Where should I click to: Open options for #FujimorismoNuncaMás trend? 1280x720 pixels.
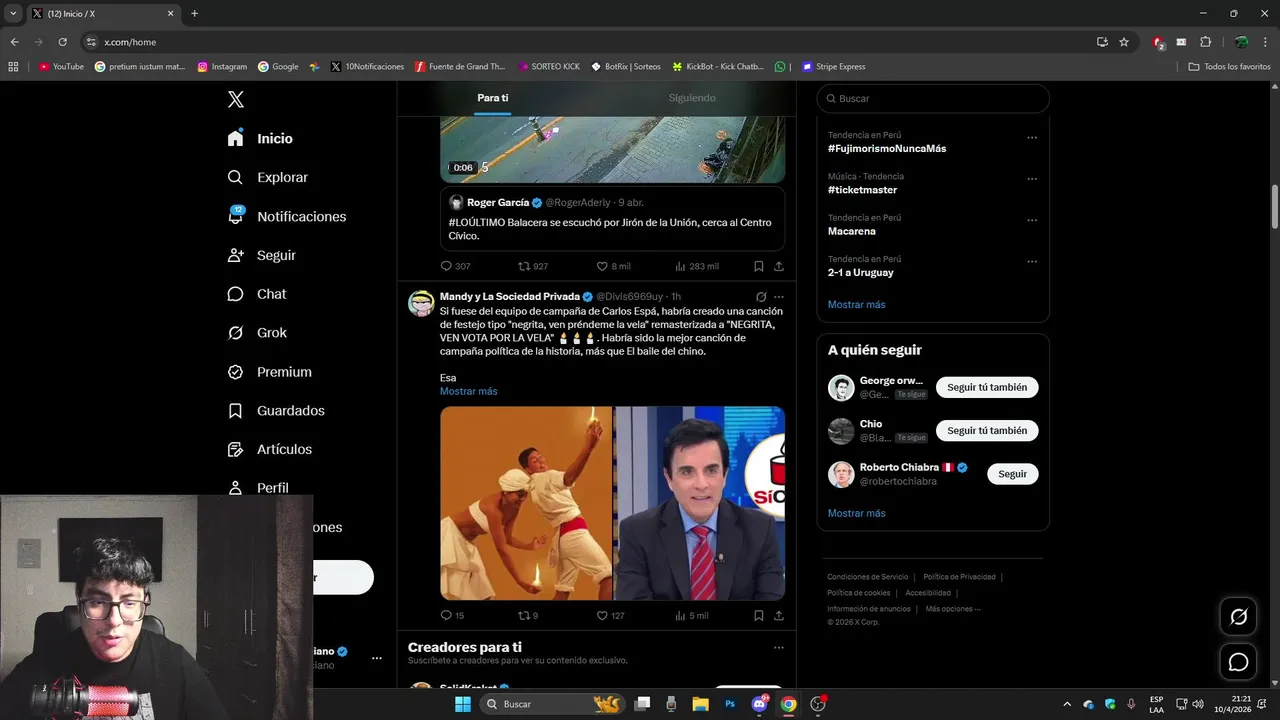[1032, 138]
